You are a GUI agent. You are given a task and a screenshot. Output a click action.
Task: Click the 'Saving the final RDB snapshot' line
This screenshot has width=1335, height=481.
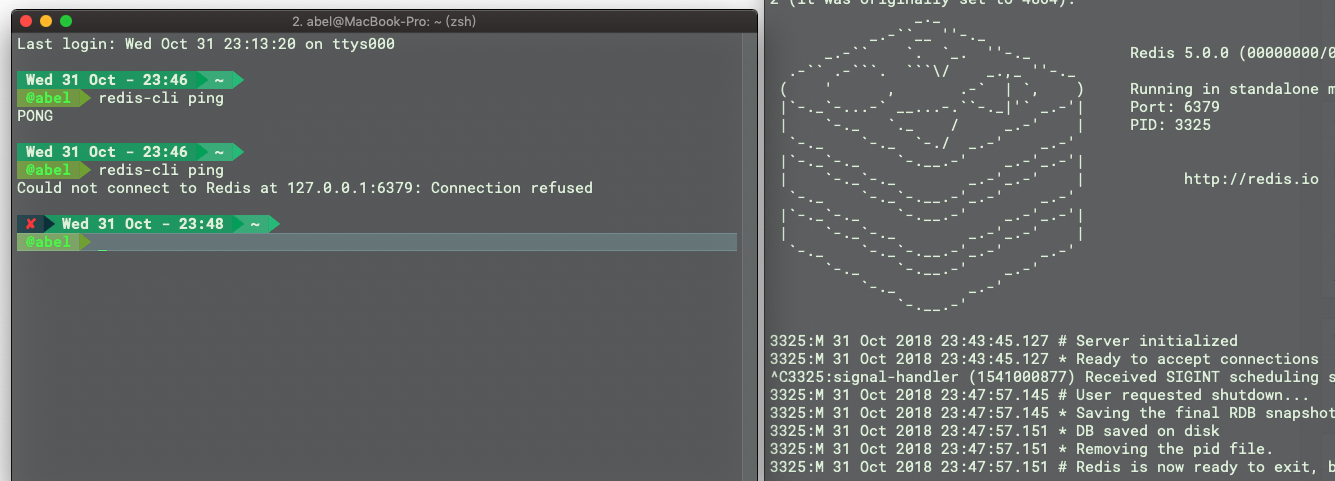(x=1052, y=413)
